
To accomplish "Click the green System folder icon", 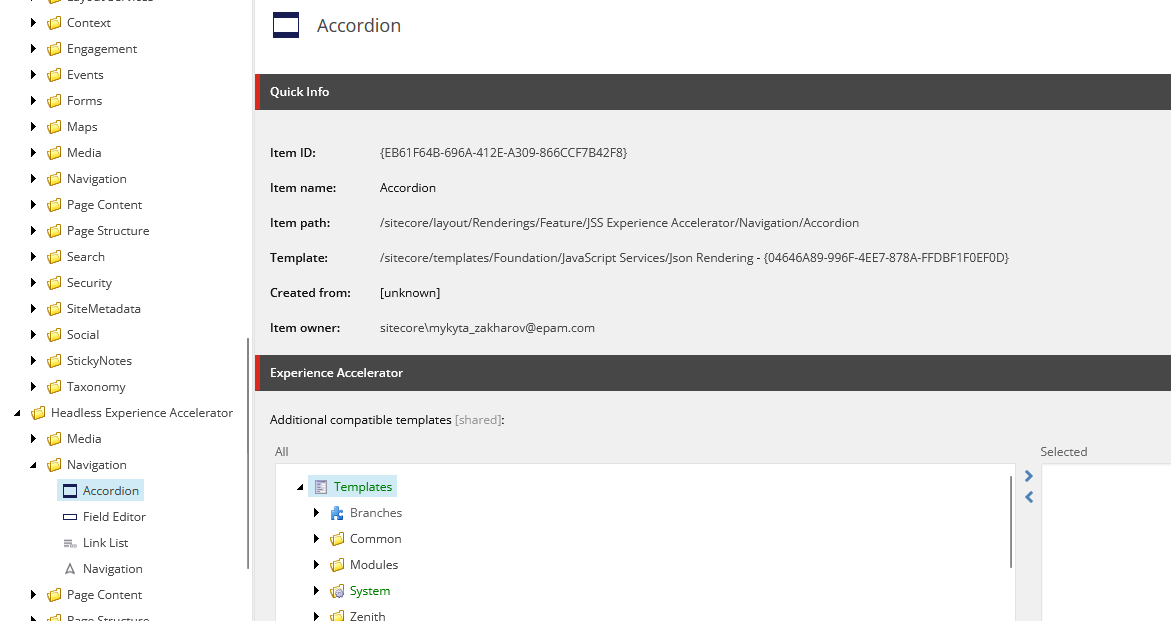I will point(337,590).
